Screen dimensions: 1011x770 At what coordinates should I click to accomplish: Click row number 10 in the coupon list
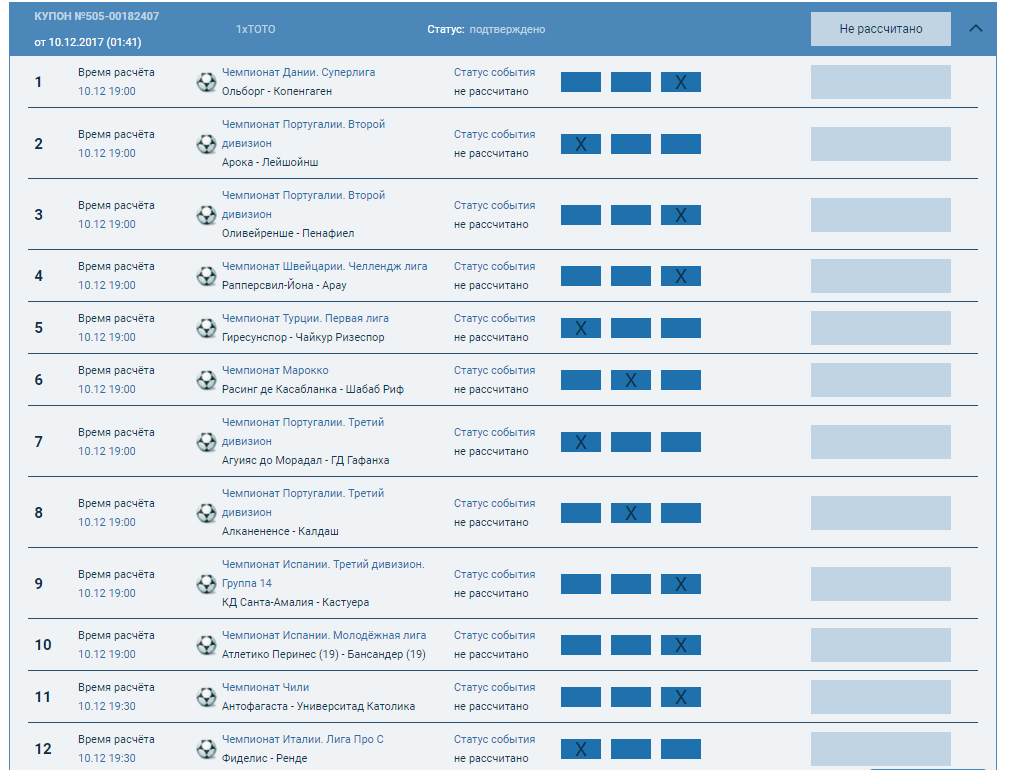pos(43,645)
